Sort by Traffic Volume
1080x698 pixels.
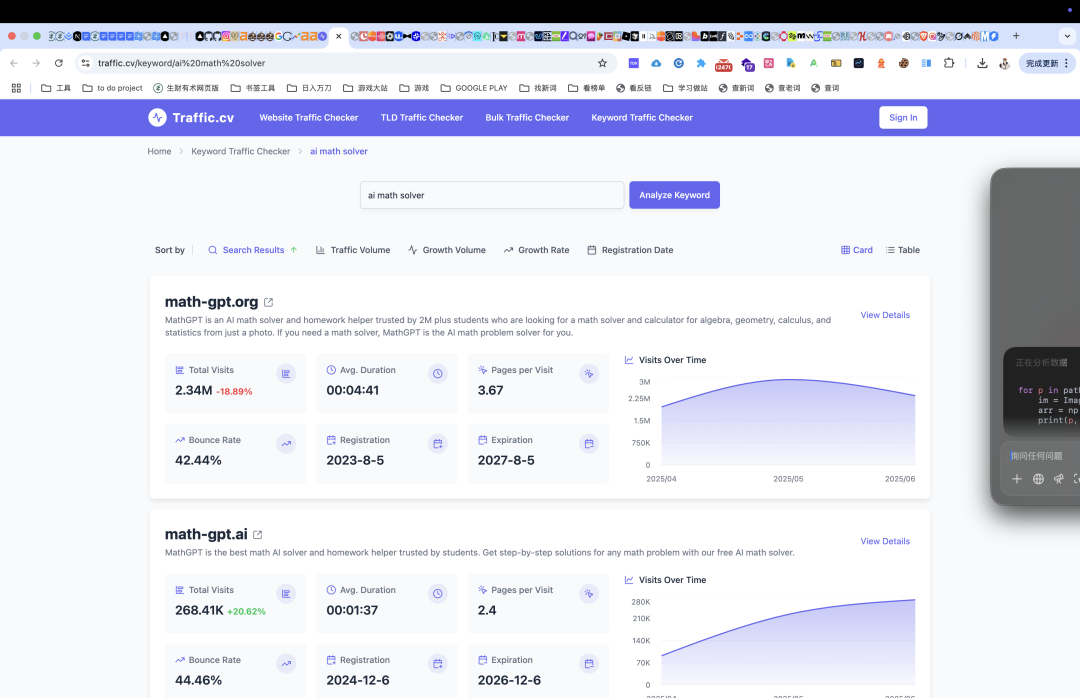coord(353,250)
